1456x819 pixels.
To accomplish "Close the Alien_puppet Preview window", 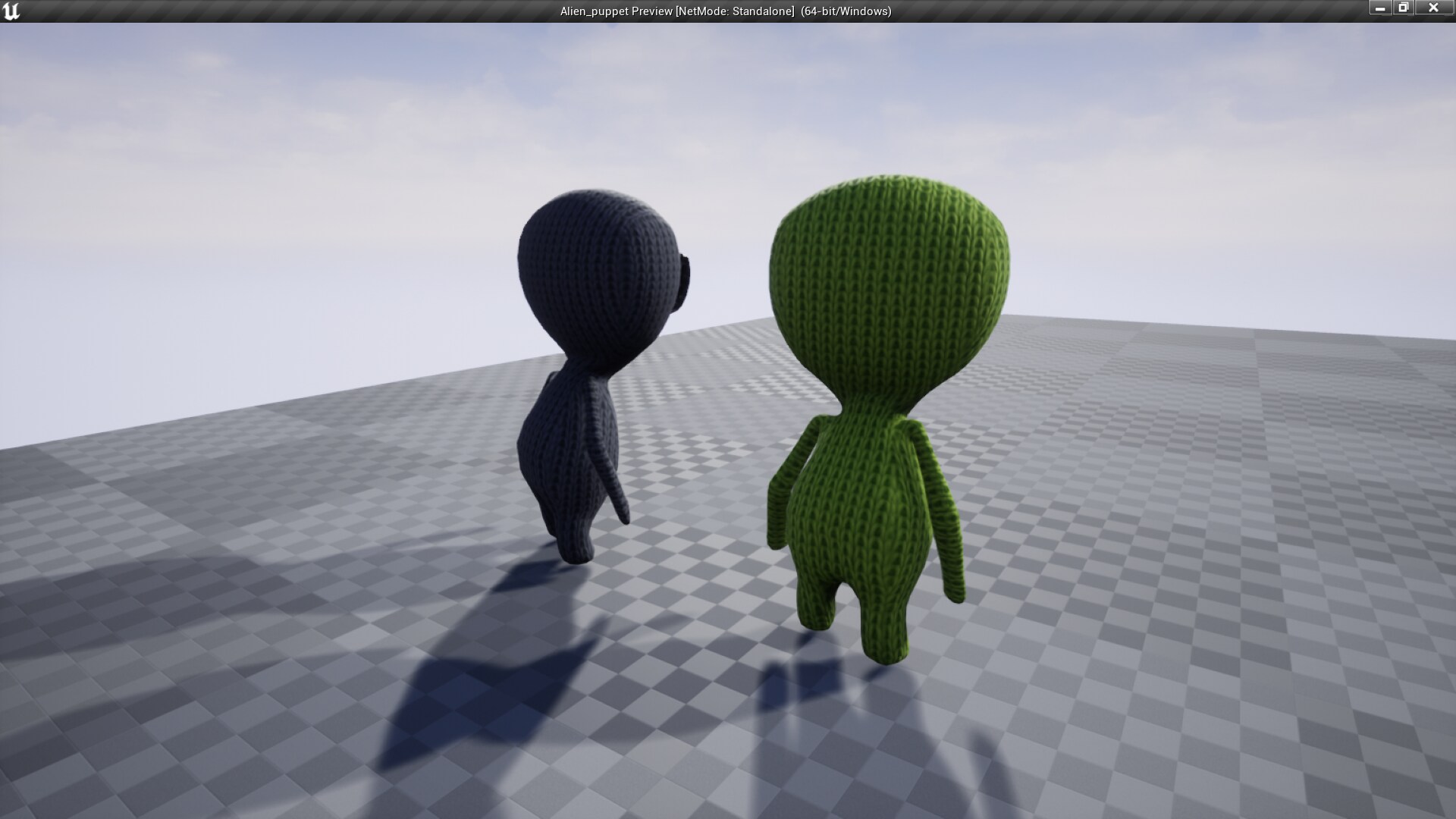I will [1434, 8].
